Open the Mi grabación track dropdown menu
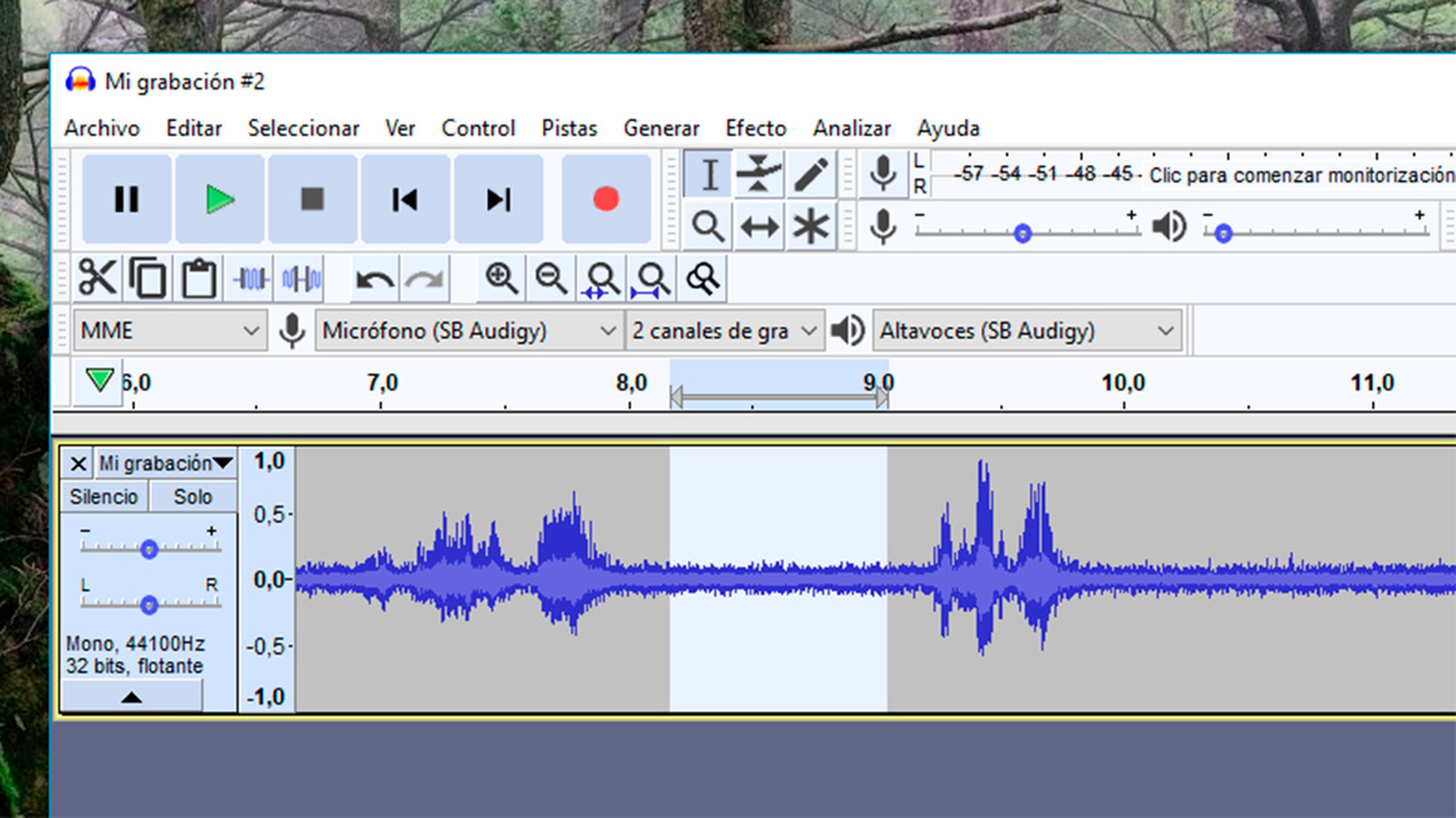The image size is (1456, 818). [x=166, y=463]
